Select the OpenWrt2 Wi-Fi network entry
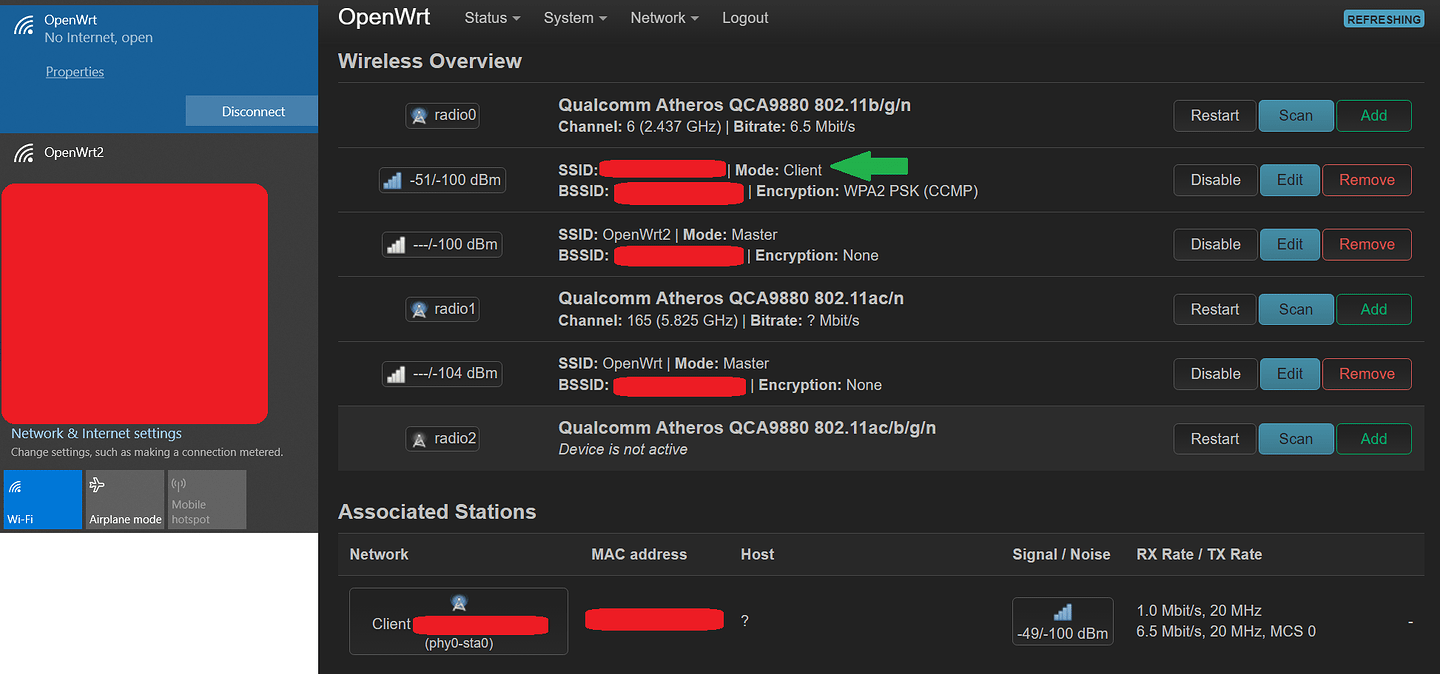Viewport: 1440px width, 674px height. (x=74, y=153)
